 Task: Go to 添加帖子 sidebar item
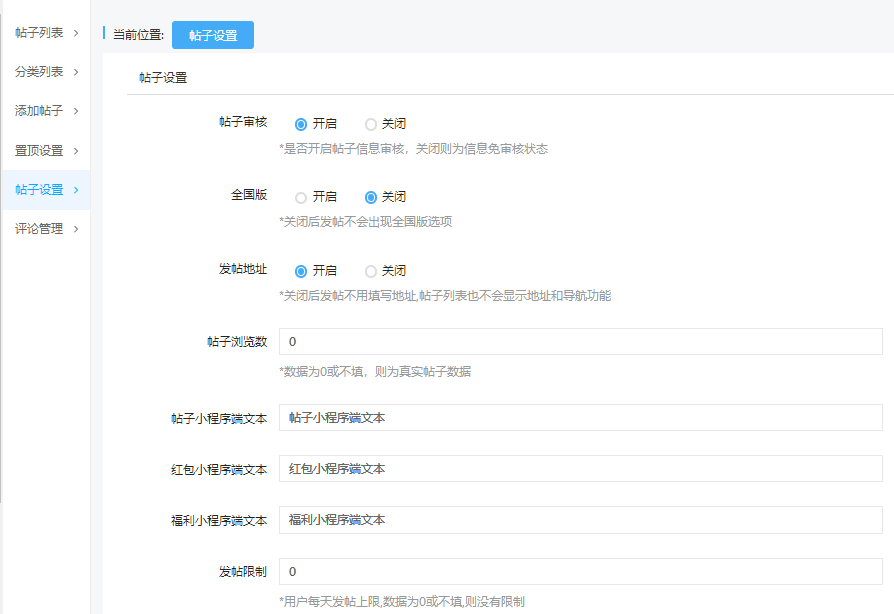click(39, 111)
